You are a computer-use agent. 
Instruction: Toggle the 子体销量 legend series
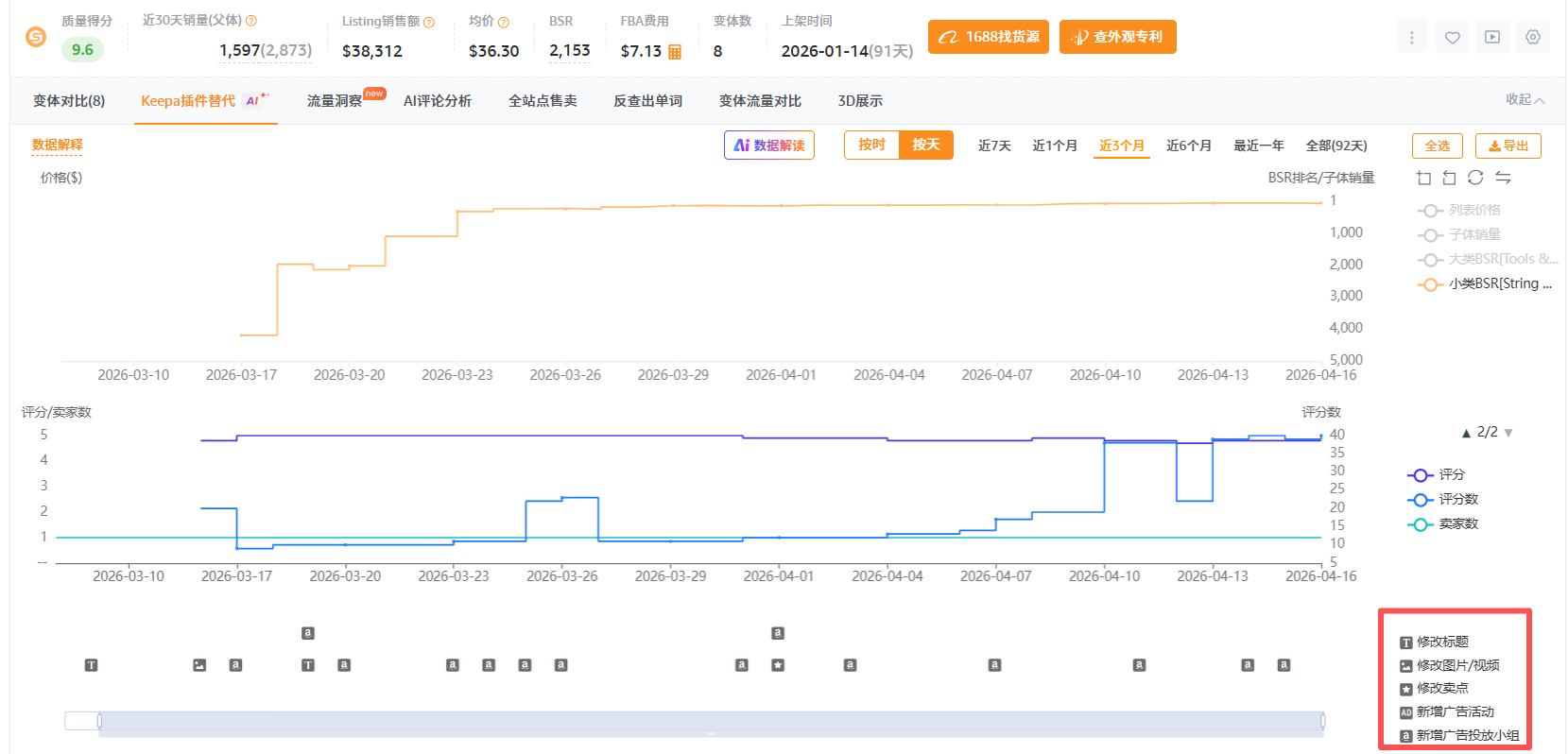(1473, 234)
